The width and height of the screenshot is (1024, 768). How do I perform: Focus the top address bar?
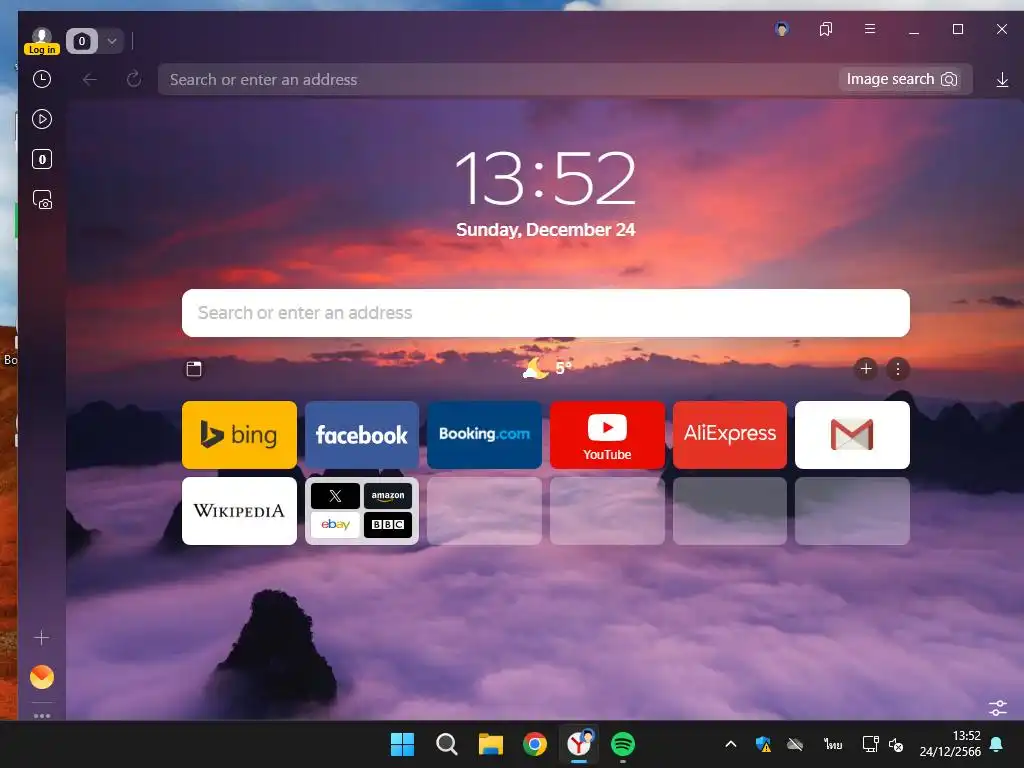[496, 80]
